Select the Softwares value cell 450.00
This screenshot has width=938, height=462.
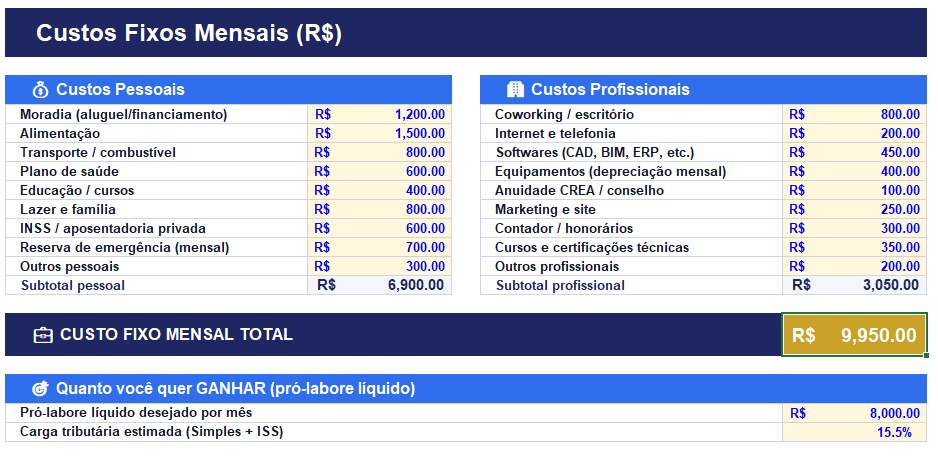tap(855, 153)
